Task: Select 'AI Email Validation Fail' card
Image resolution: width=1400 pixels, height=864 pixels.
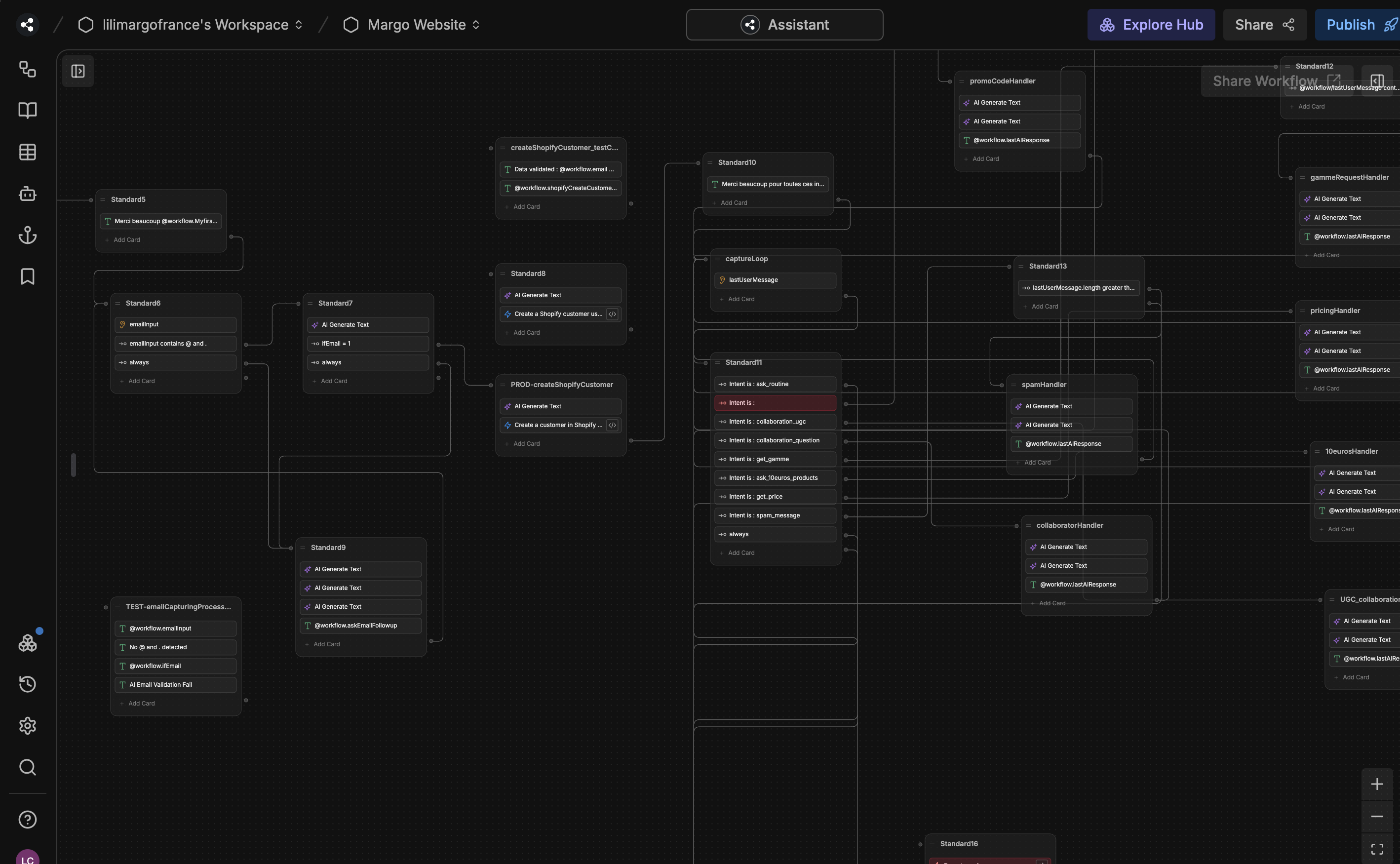Action: coord(176,685)
